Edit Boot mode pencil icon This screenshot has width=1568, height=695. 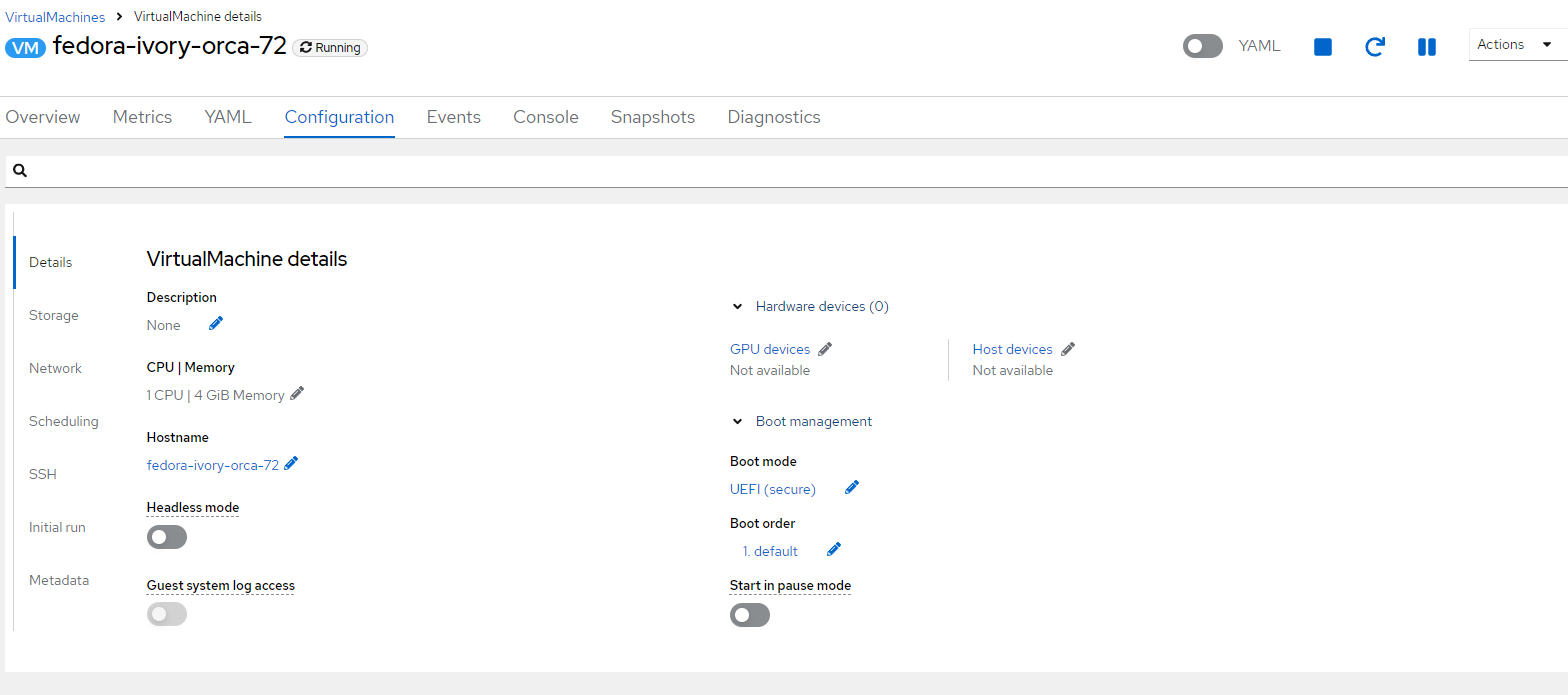point(852,487)
